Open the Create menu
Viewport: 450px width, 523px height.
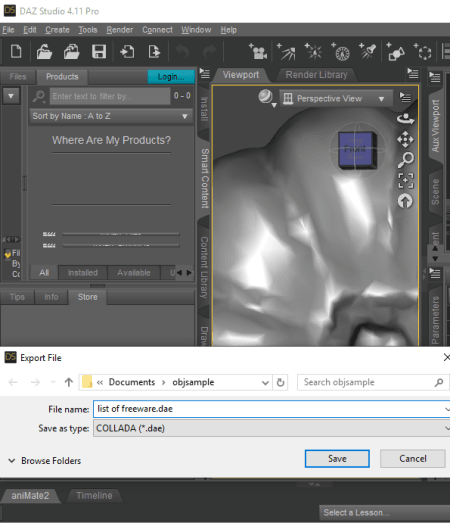click(x=57, y=30)
